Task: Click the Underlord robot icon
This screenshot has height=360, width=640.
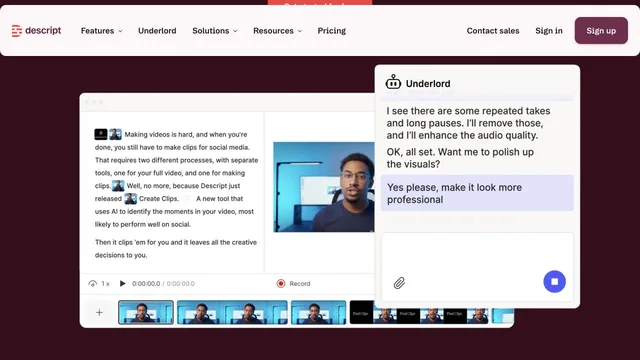Action: [393, 82]
